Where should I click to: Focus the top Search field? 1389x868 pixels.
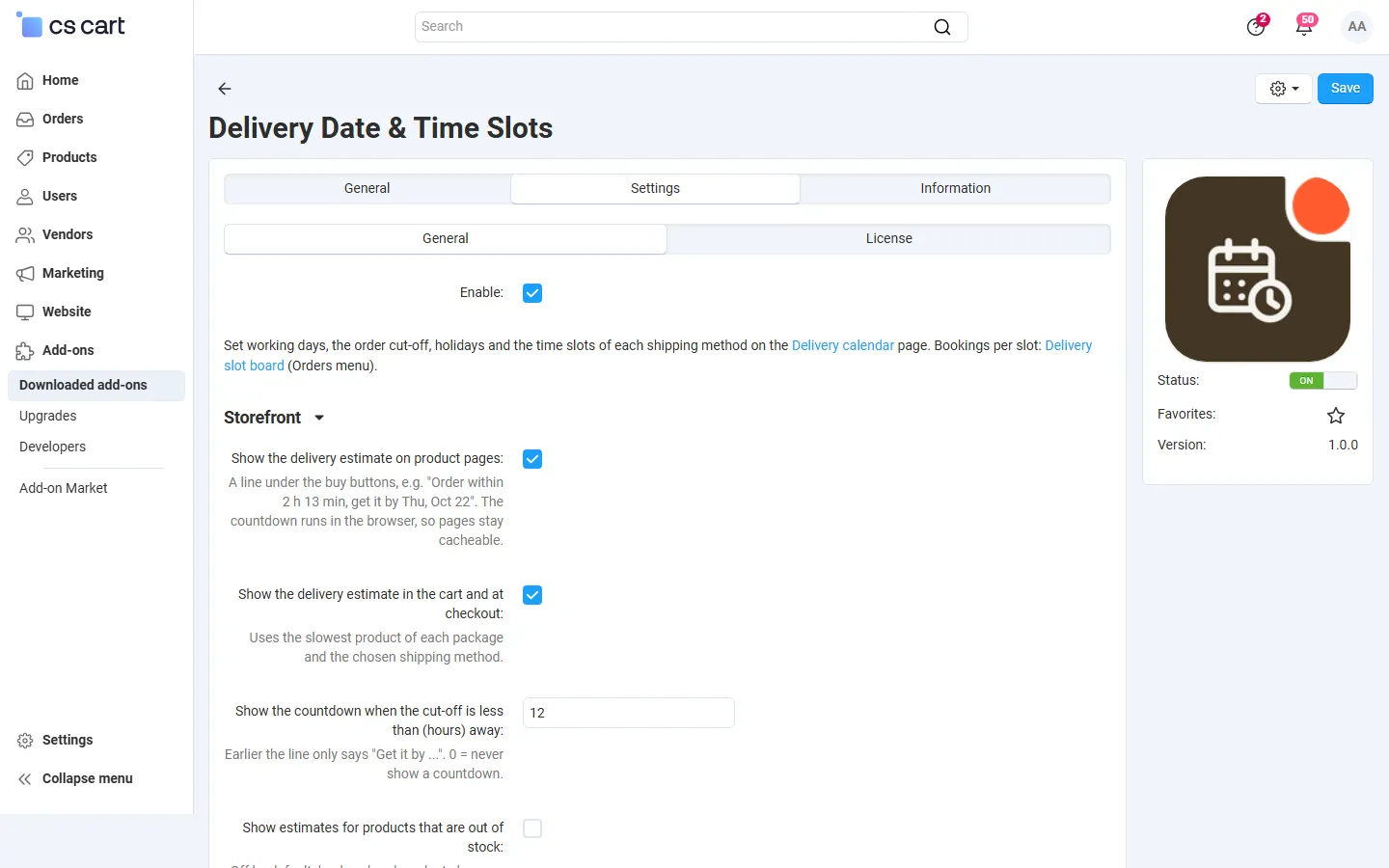691,27
